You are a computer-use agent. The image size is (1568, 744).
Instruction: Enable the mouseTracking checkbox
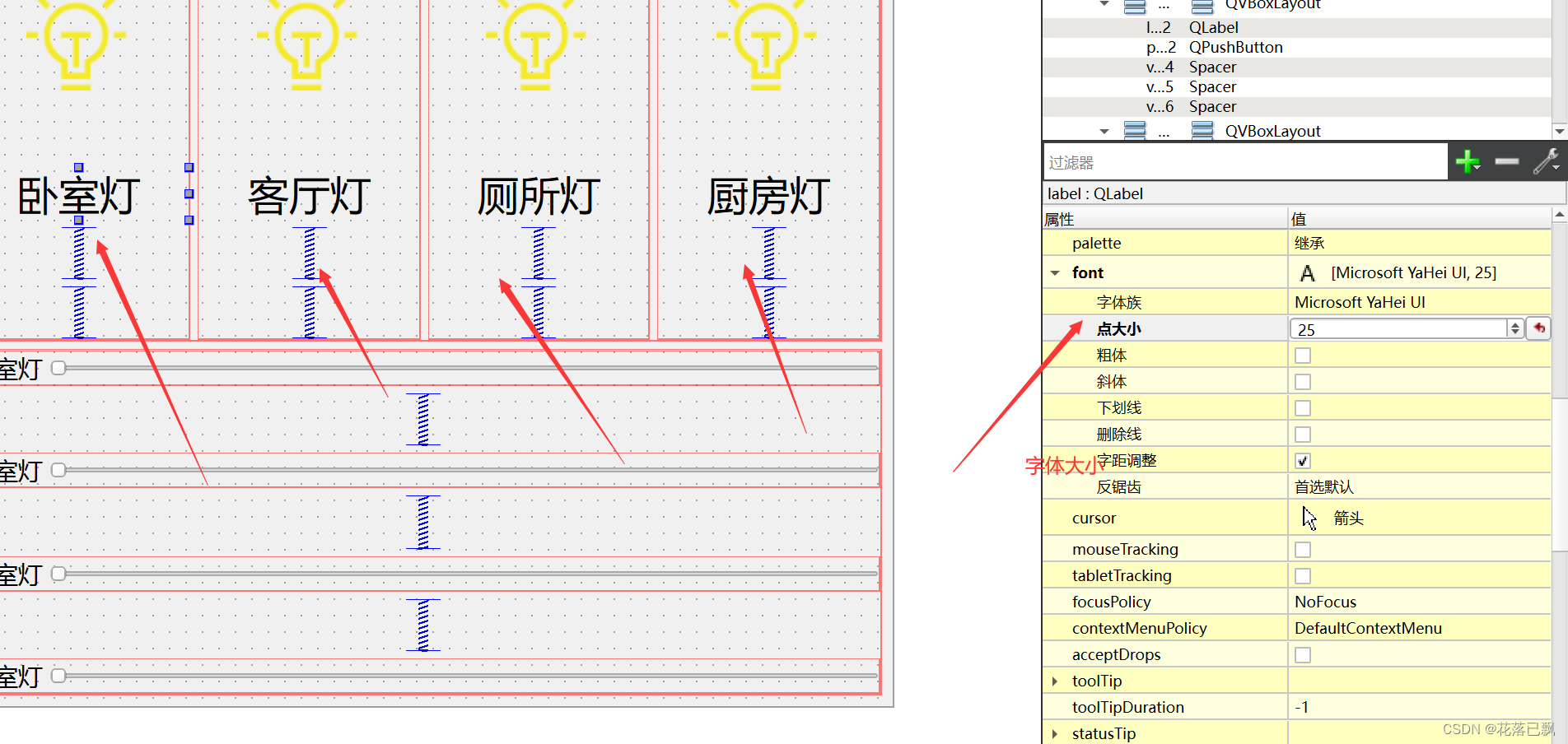pos(1303,550)
